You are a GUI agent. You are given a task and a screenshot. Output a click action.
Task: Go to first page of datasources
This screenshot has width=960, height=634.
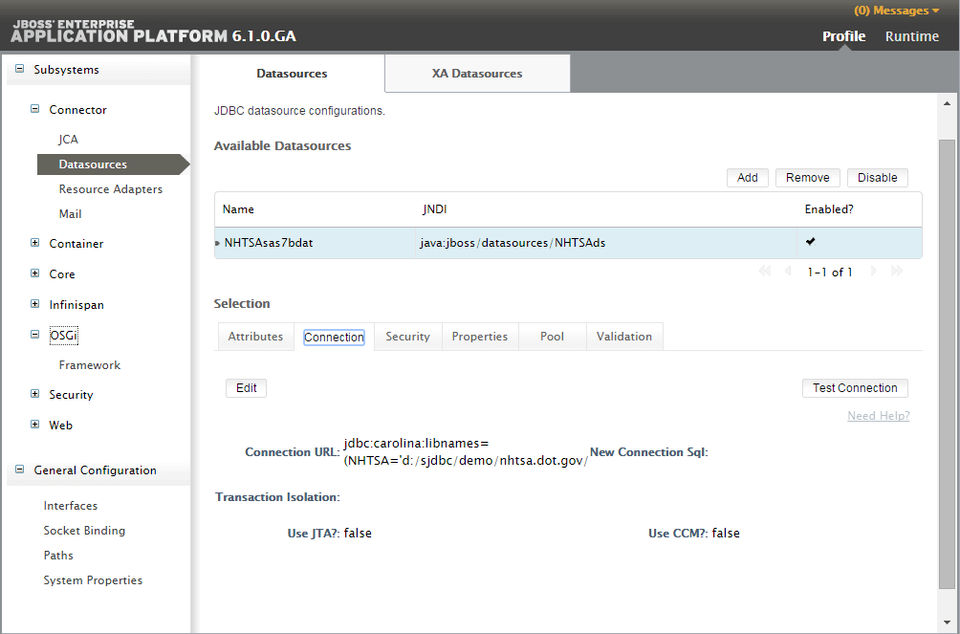(764, 271)
